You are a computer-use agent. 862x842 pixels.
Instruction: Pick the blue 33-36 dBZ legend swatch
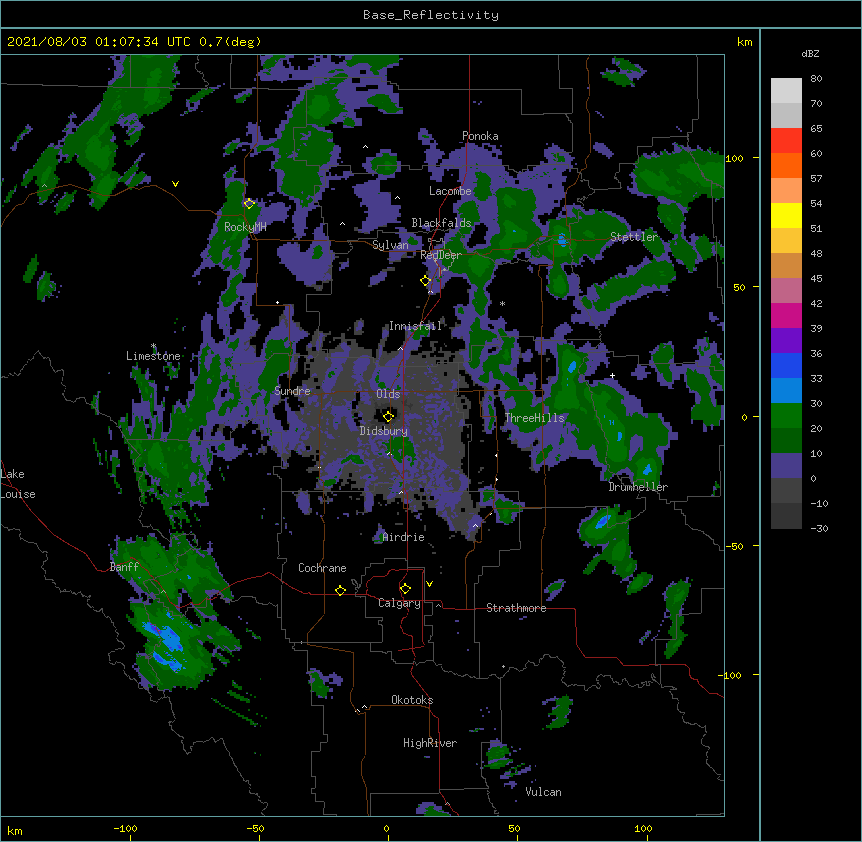tap(786, 365)
